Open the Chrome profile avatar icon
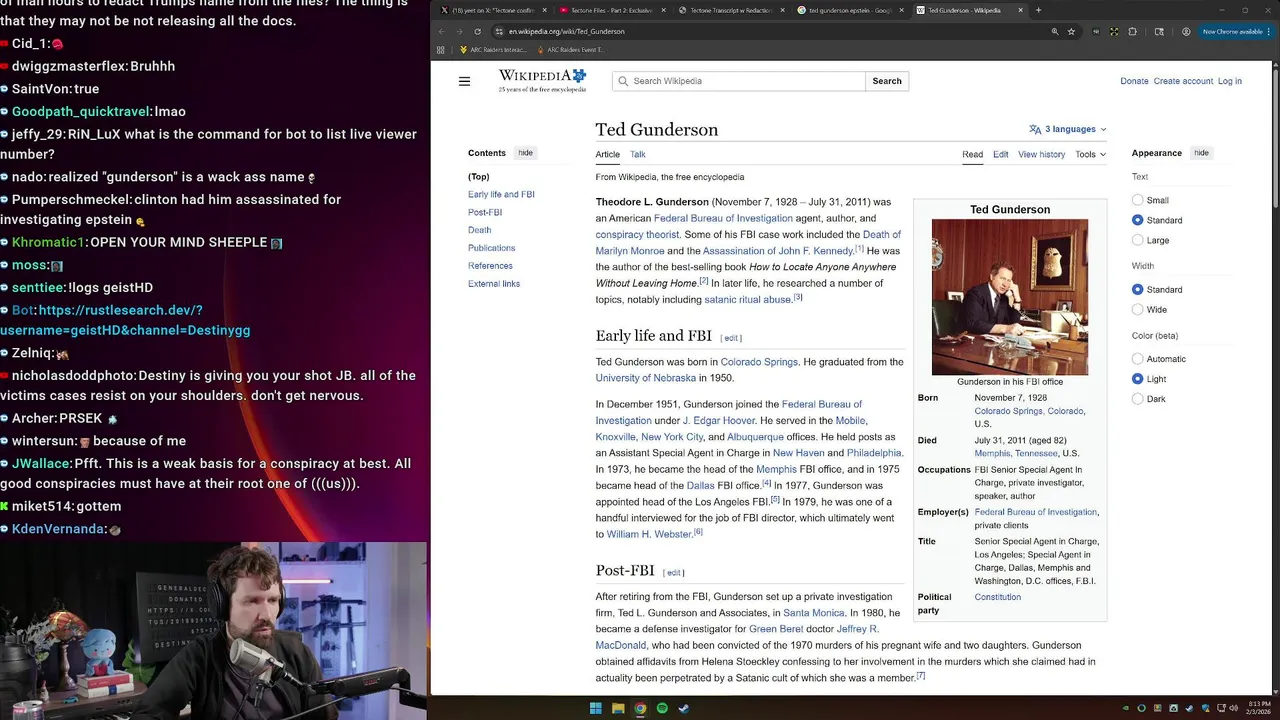This screenshot has width=1280, height=720. (1186, 31)
